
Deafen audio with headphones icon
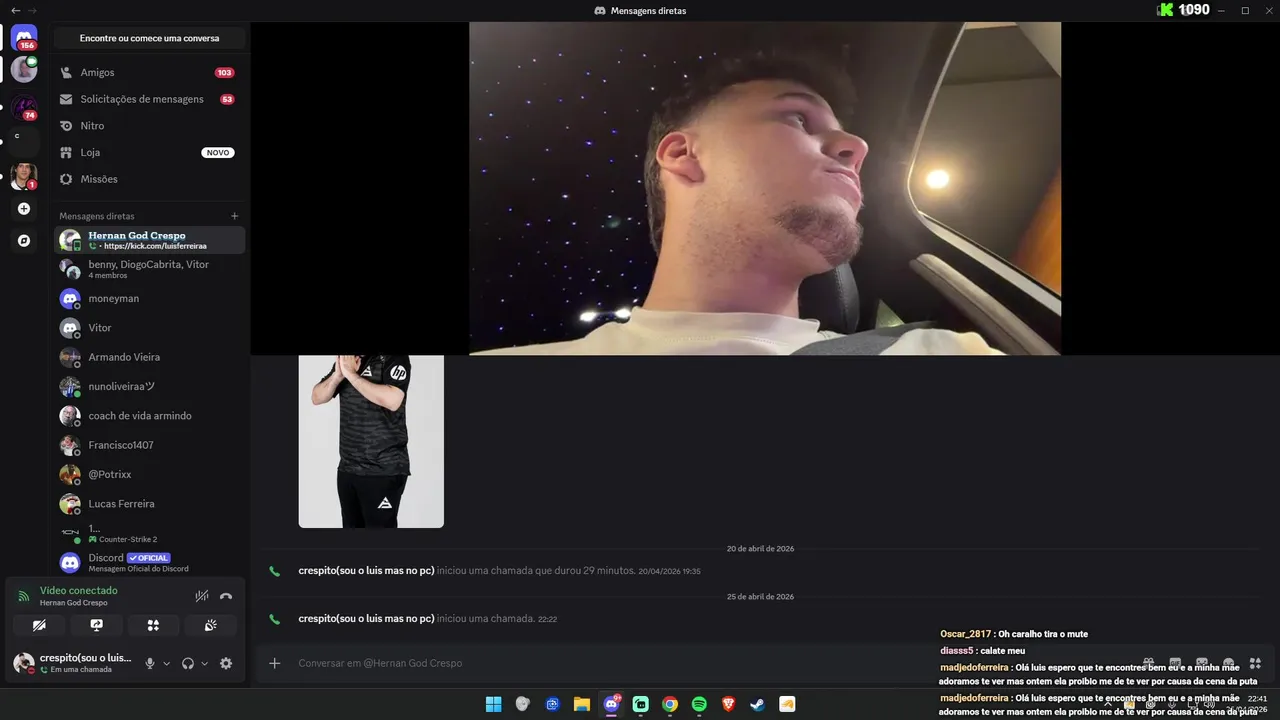point(188,663)
